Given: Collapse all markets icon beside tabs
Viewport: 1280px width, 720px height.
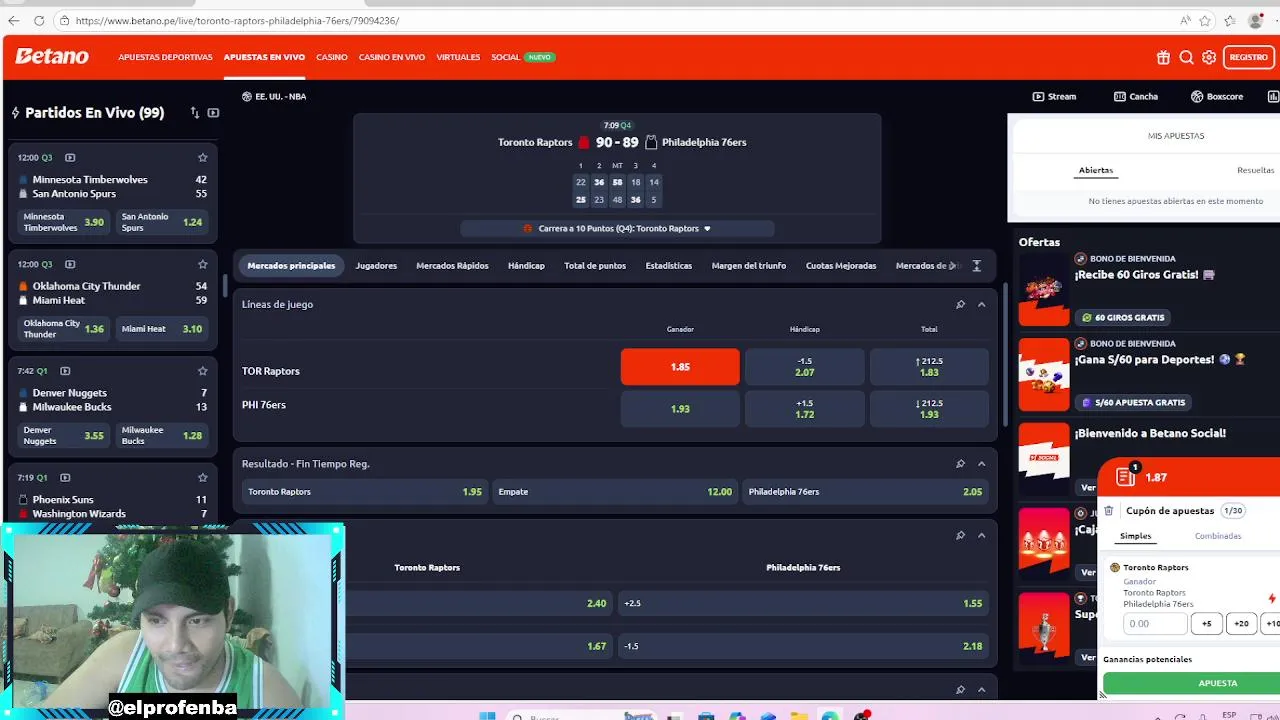Looking at the screenshot, I should 977,266.
